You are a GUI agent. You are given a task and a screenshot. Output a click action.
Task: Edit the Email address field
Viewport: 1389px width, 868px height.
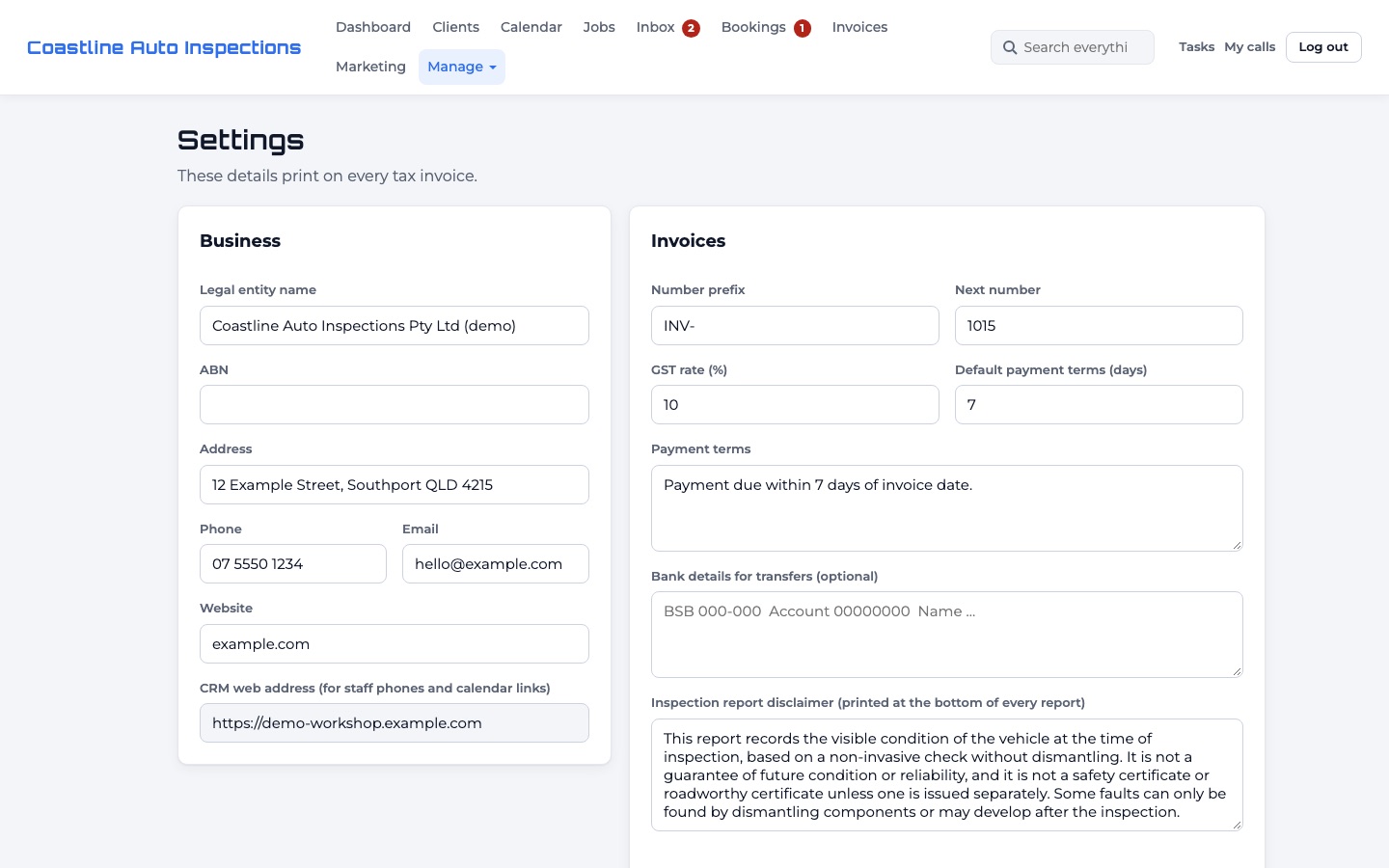(496, 564)
